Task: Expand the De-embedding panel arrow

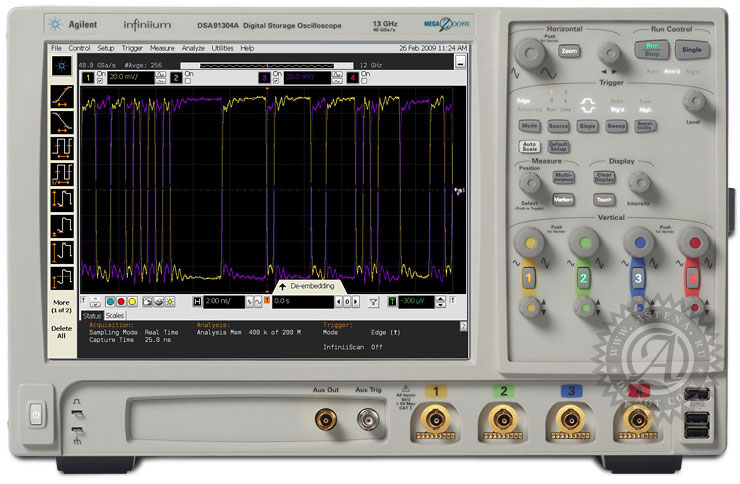Action: coord(282,287)
